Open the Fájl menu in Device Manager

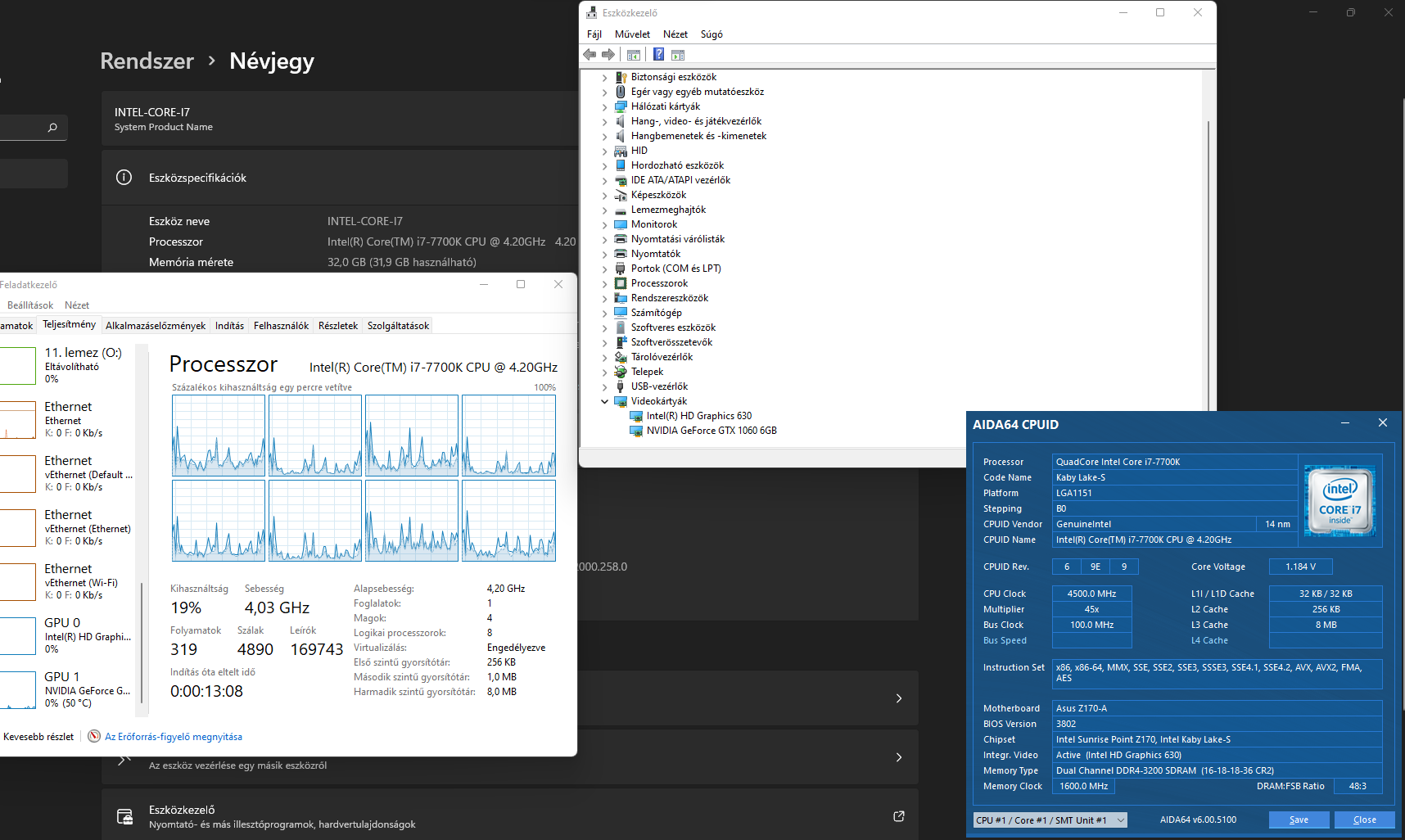[594, 34]
